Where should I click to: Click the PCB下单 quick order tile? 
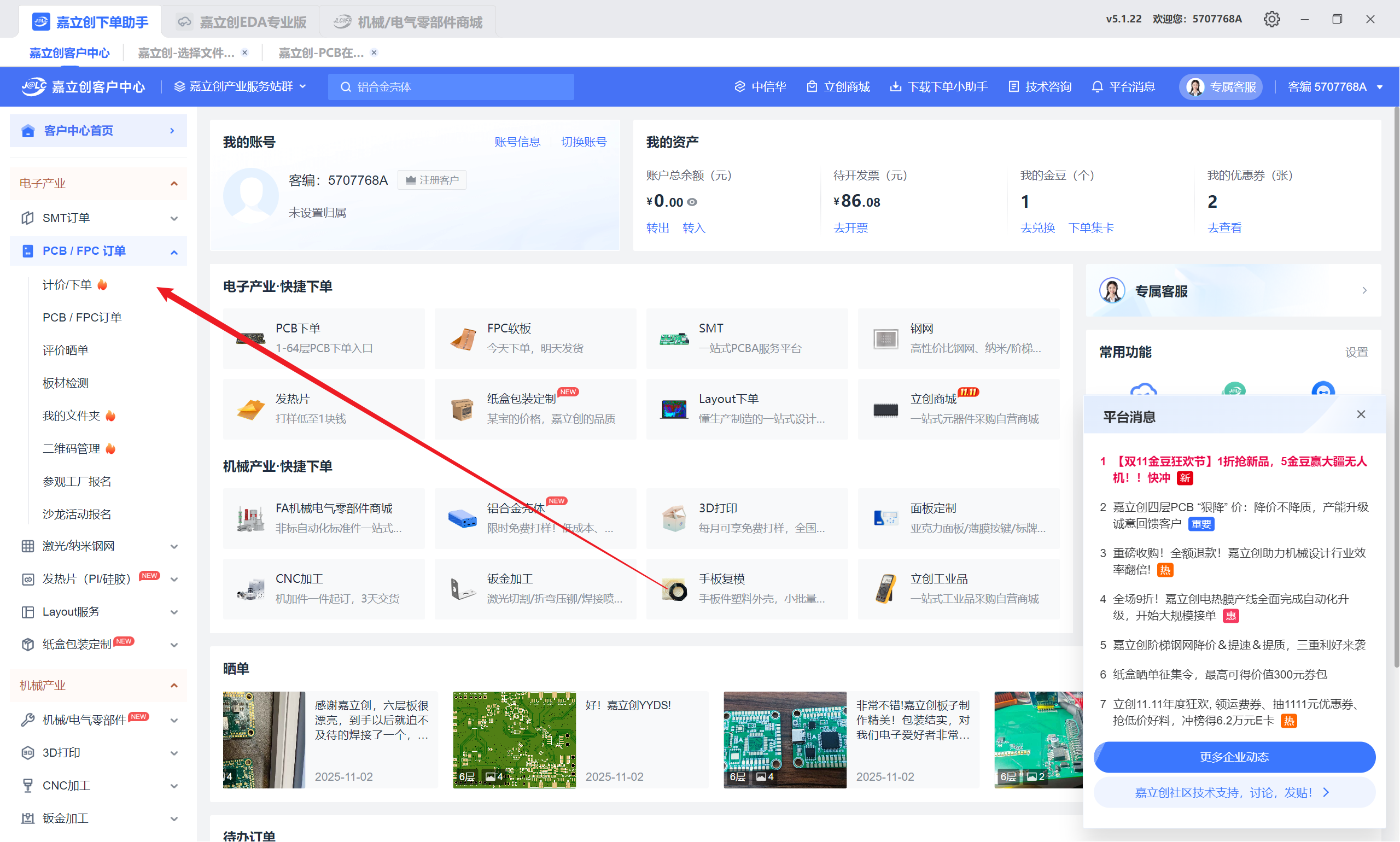323,338
